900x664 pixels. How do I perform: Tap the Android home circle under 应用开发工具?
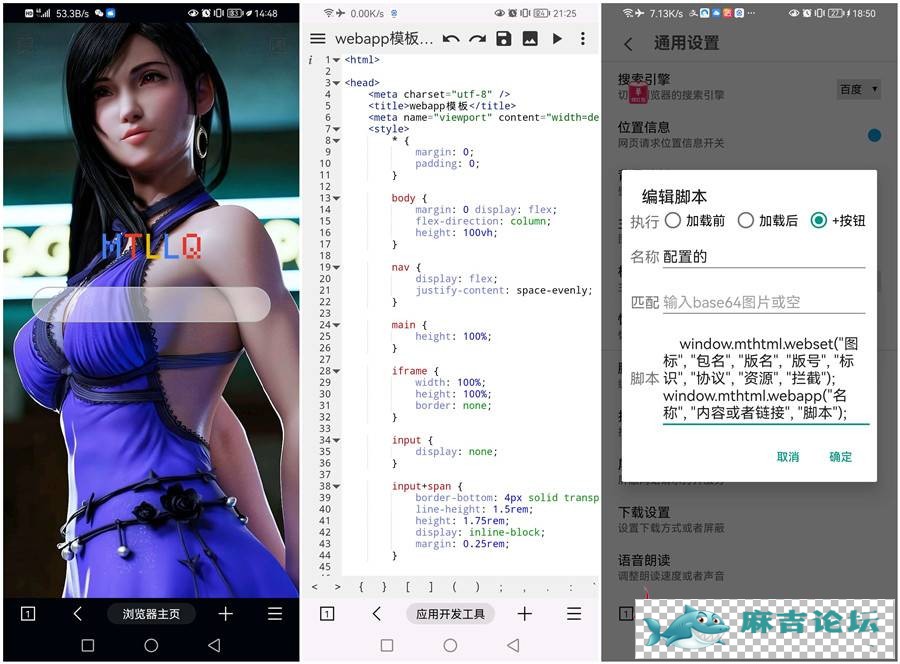[451, 646]
